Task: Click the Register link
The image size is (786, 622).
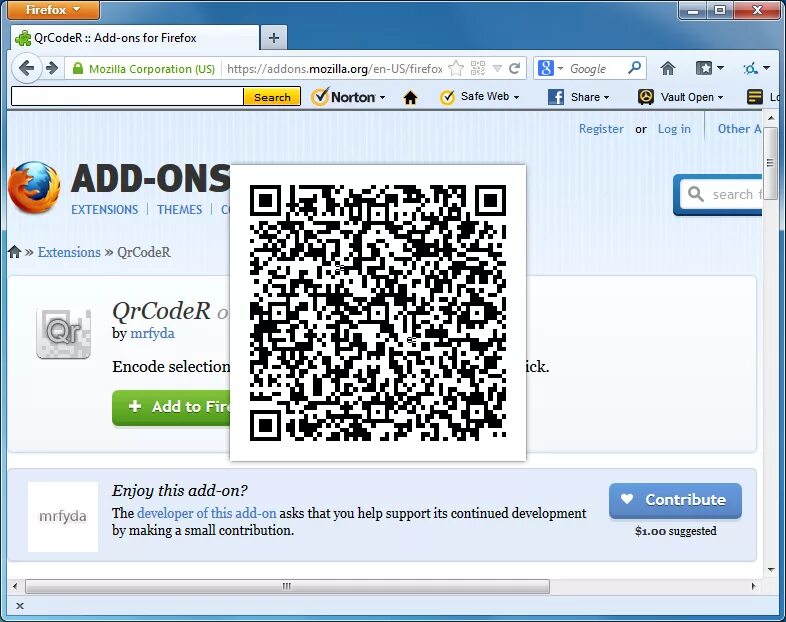Action: [x=601, y=129]
